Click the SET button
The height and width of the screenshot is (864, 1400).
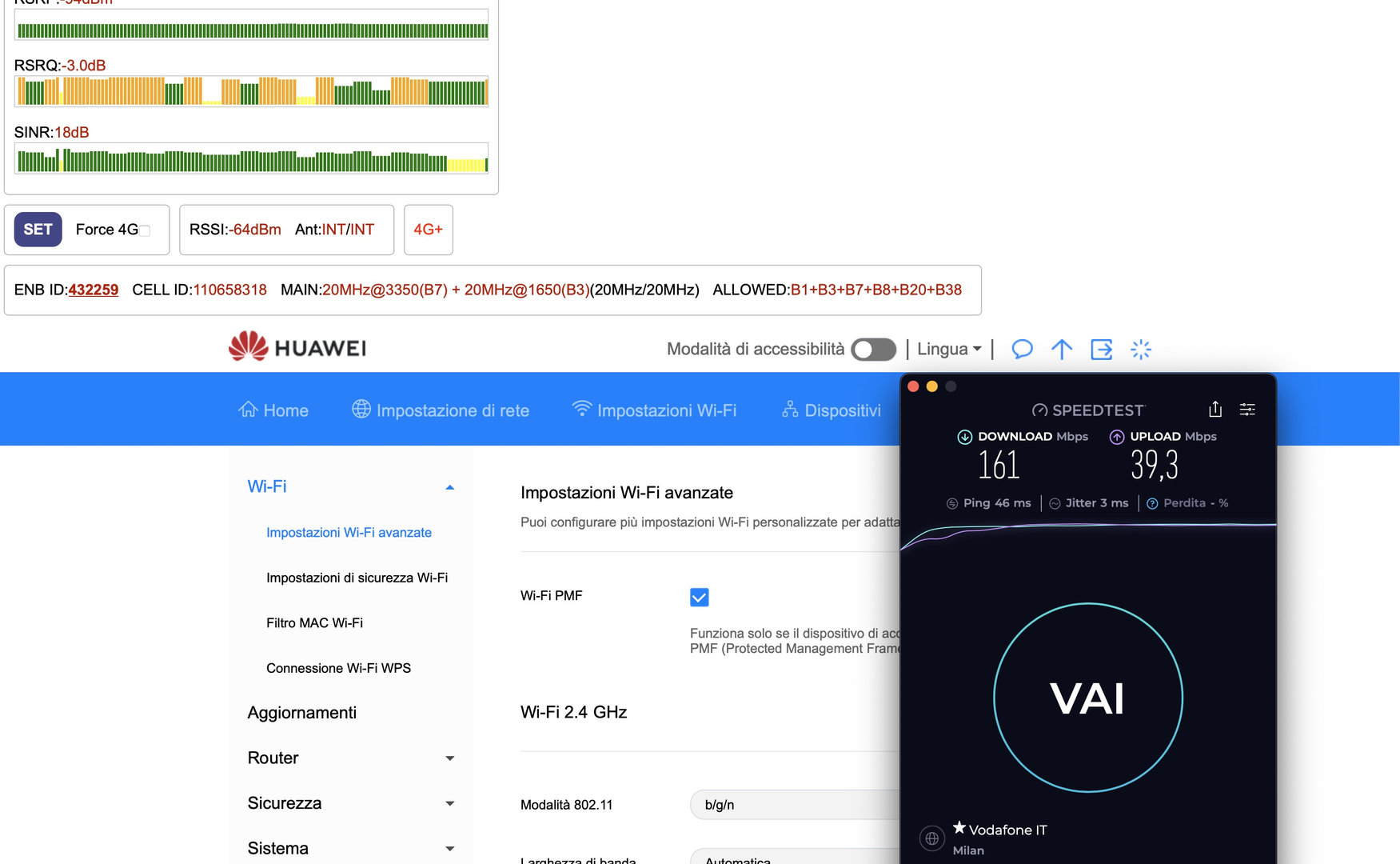click(38, 230)
